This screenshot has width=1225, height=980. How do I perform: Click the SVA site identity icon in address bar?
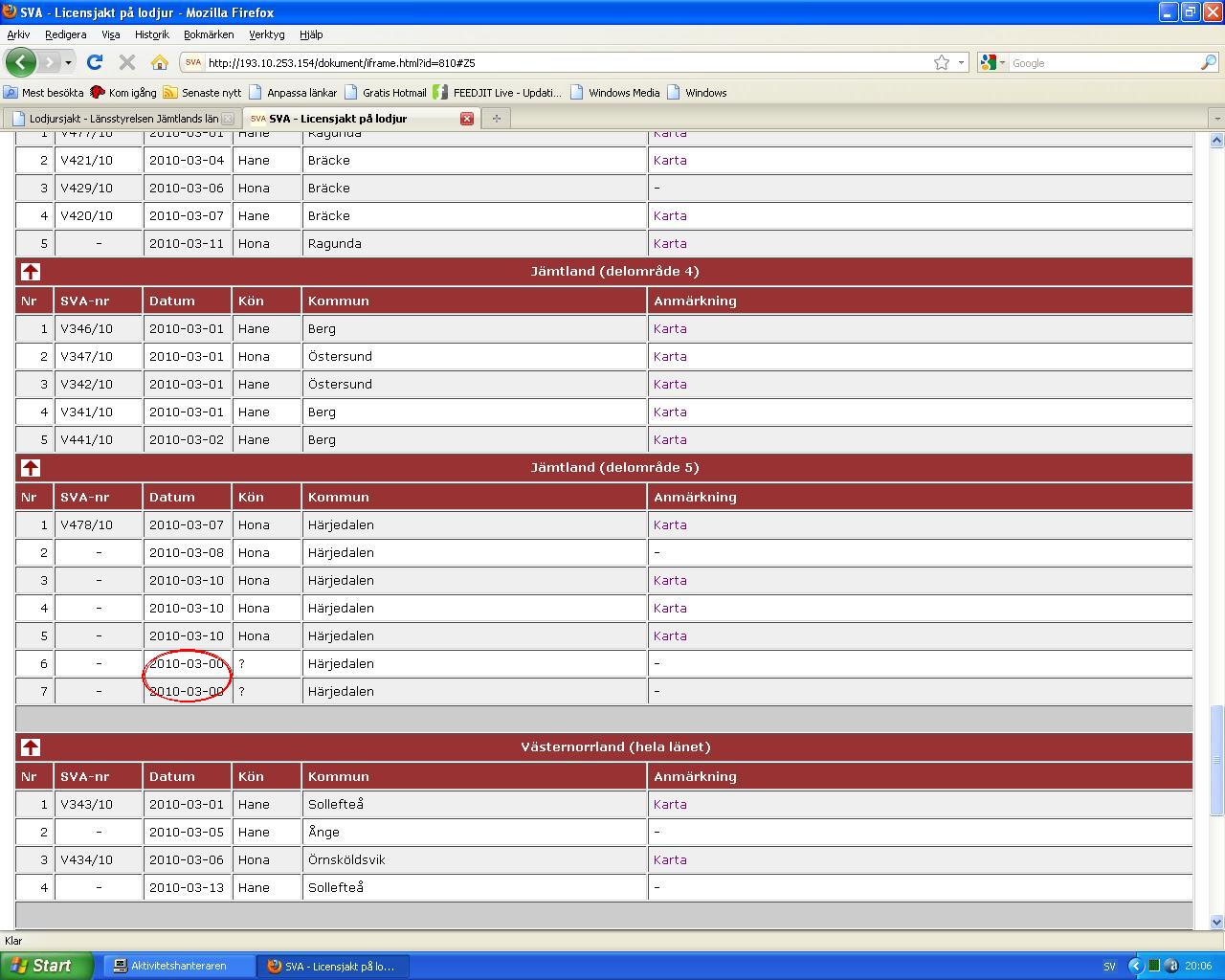point(192,62)
